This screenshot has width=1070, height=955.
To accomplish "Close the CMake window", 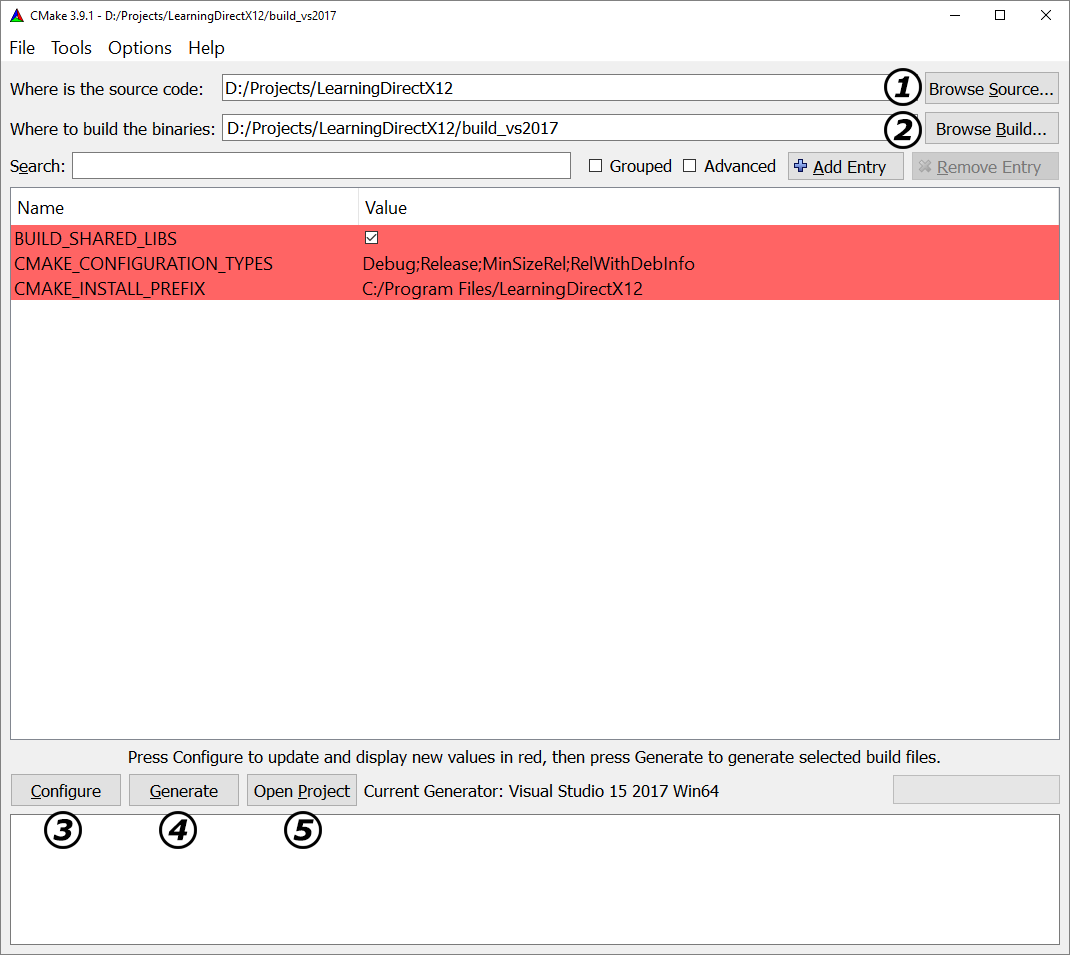I will pos(1045,15).
